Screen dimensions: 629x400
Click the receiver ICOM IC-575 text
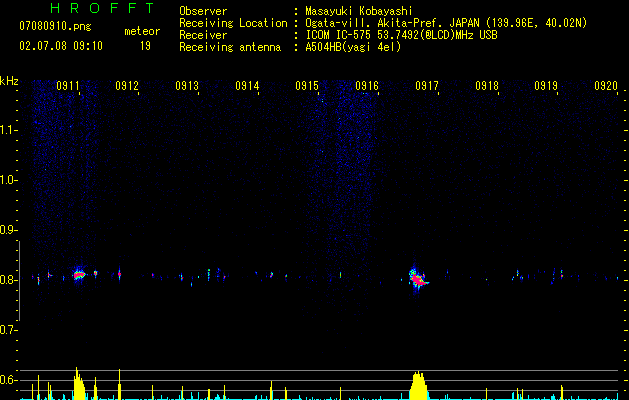point(401,35)
